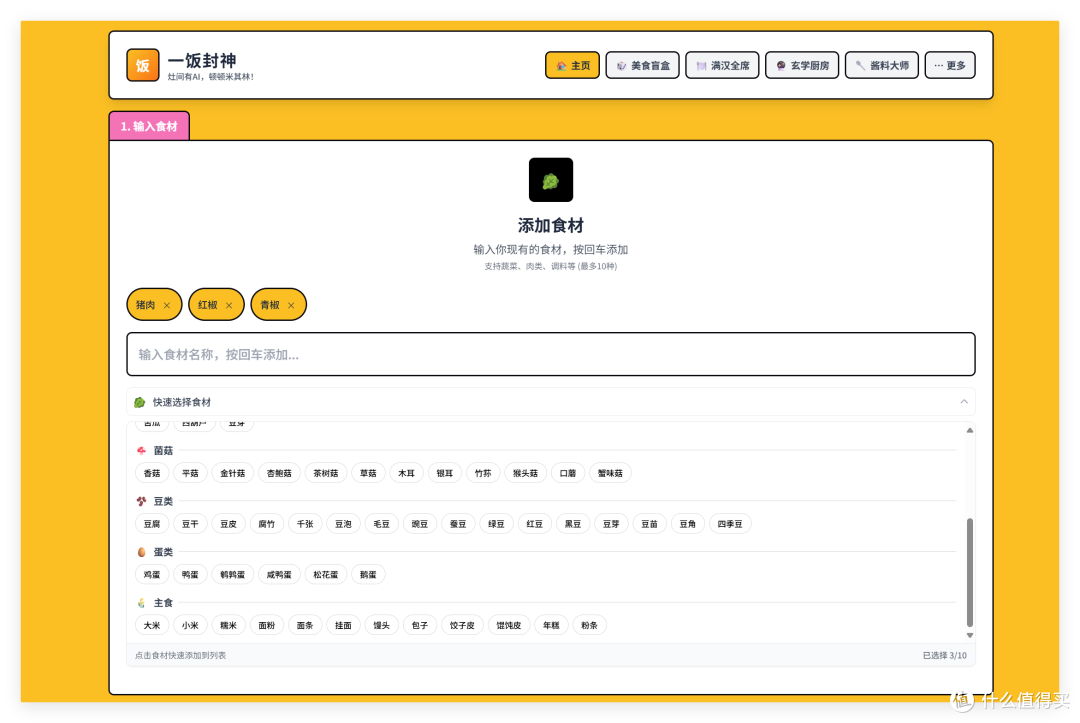
Task: Add 鸭蛋 ingredient chip
Action: (190, 574)
